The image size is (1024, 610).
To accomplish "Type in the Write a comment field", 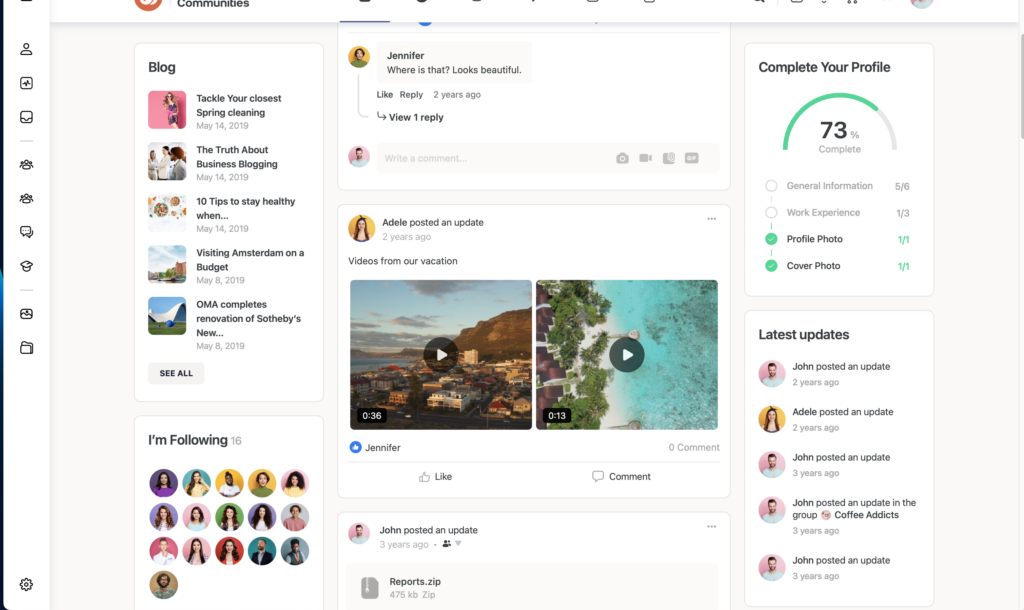I will tap(490, 158).
